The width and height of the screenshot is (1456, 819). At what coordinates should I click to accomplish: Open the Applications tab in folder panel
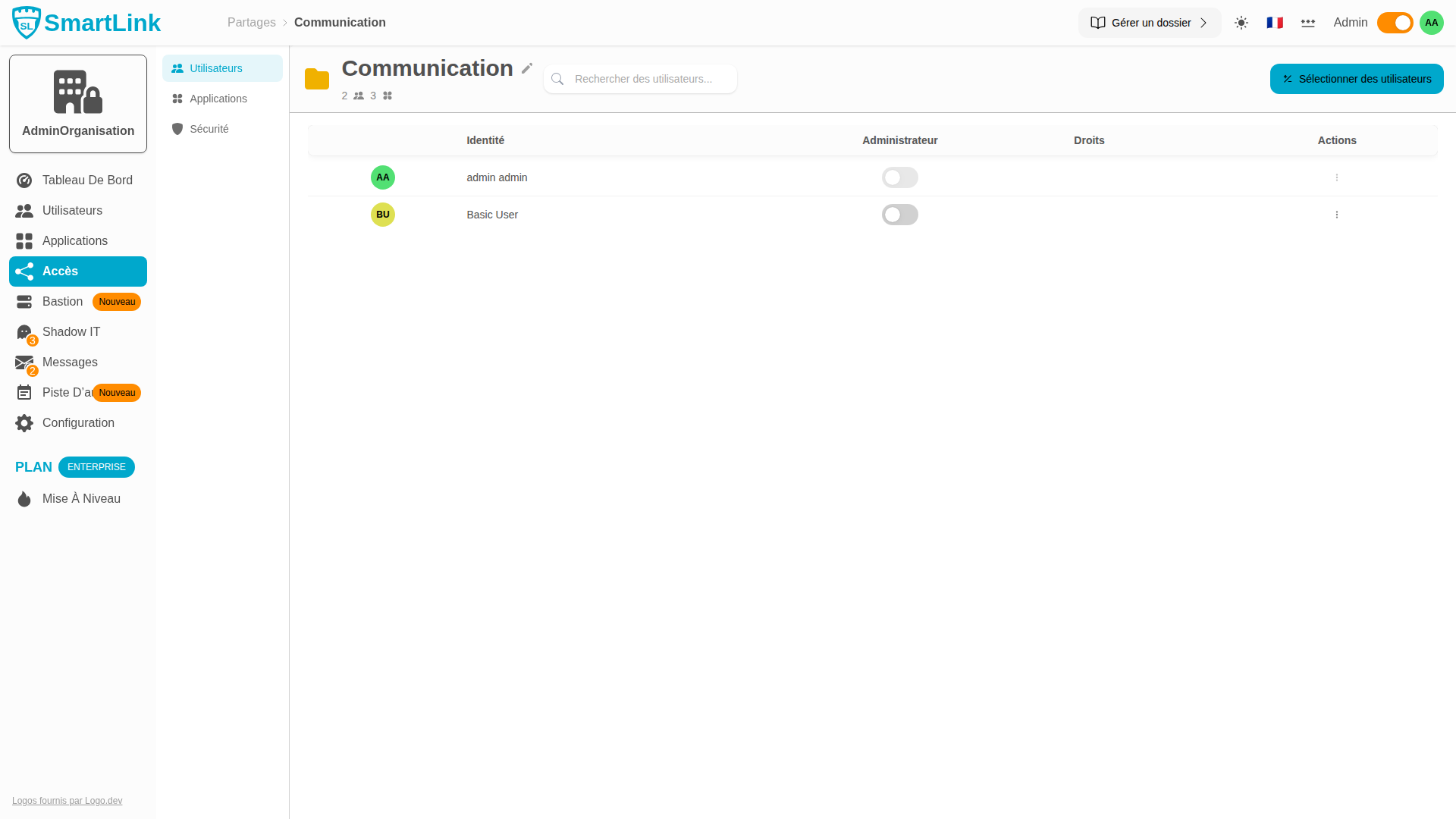tap(219, 99)
